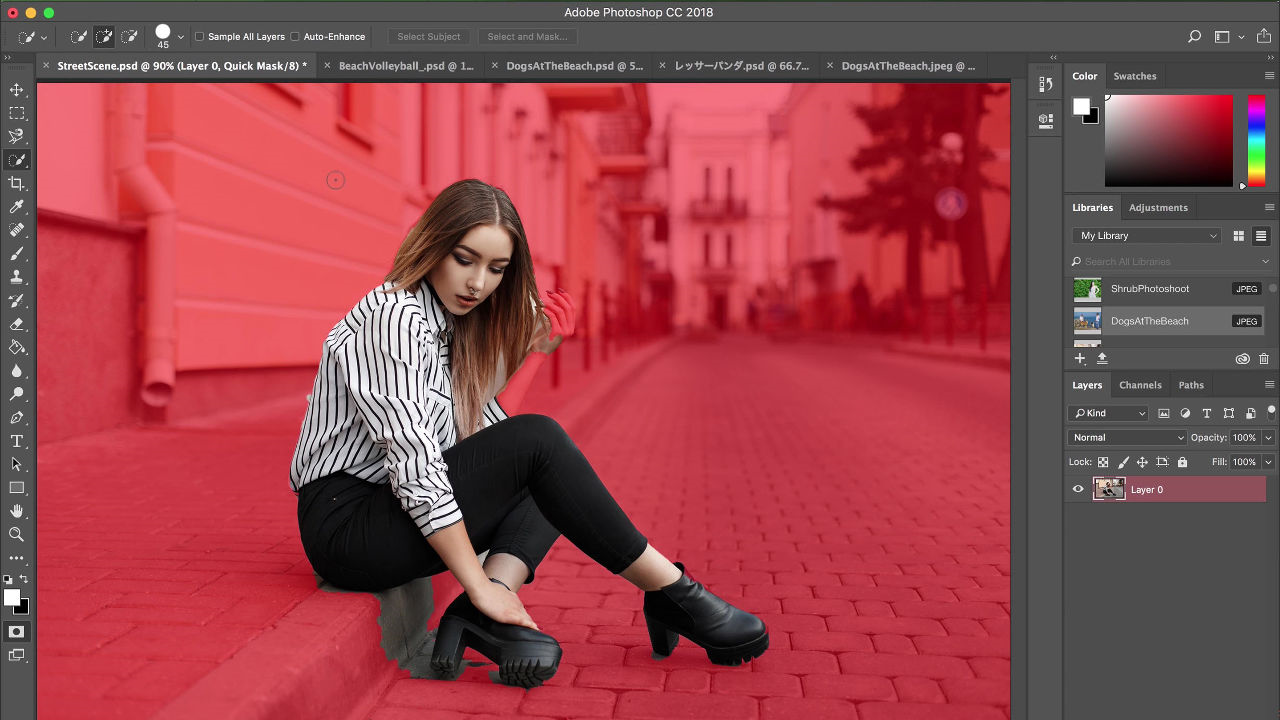This screenshot has height=720, width=1280.
Task: Enable the Auto-Enhance checkbox
Action: (295, 37)
